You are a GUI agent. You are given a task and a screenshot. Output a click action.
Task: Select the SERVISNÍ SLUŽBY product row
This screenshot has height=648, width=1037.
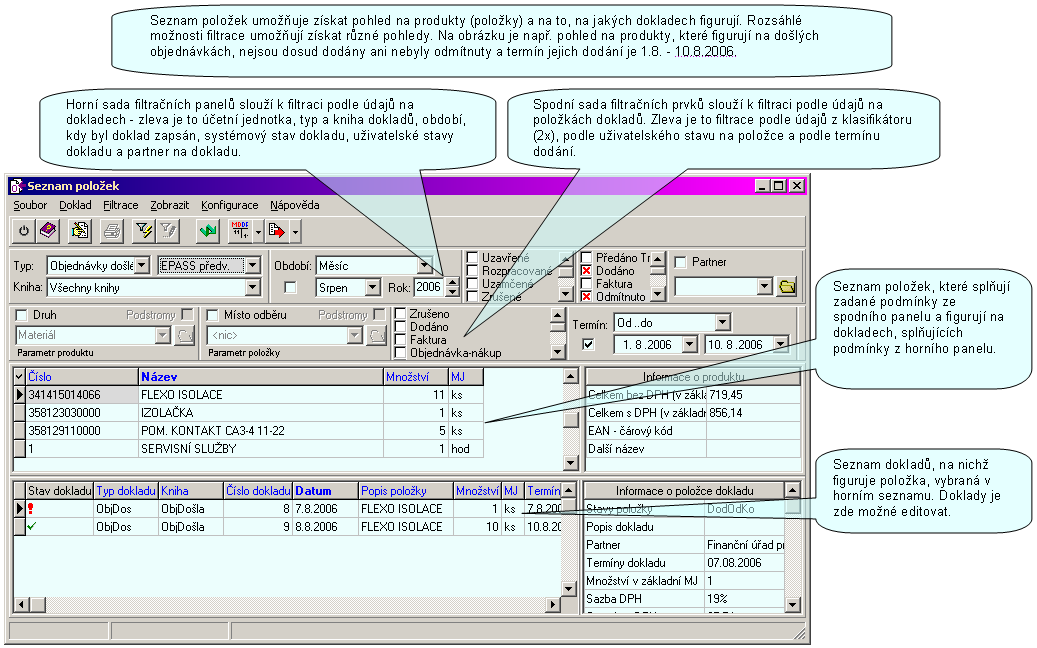click(248, 448)
